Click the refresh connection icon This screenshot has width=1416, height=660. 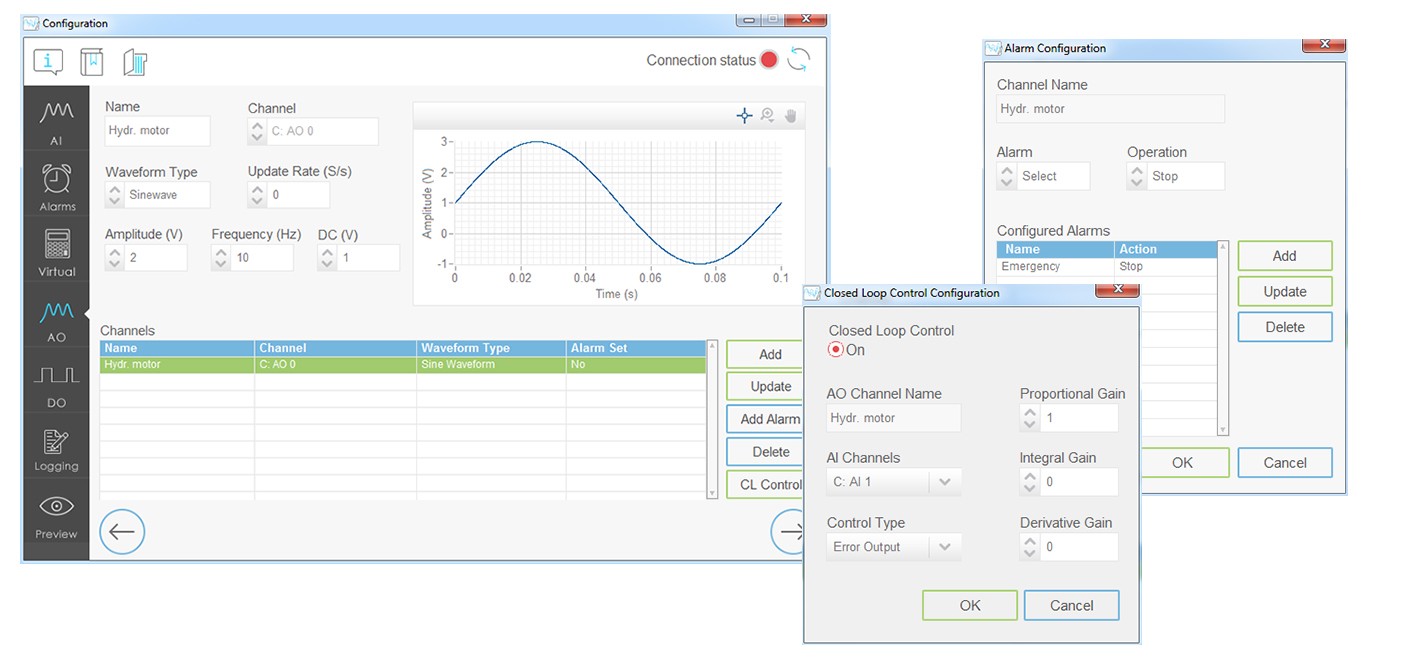798,60
